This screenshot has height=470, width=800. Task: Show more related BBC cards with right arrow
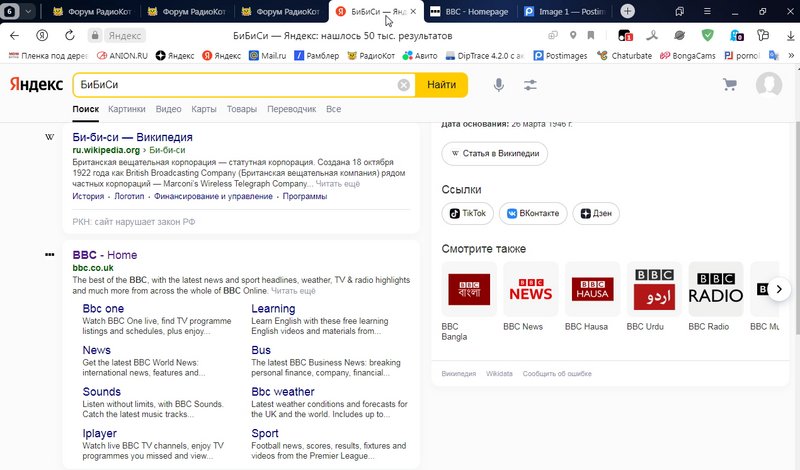pos(779,289)
